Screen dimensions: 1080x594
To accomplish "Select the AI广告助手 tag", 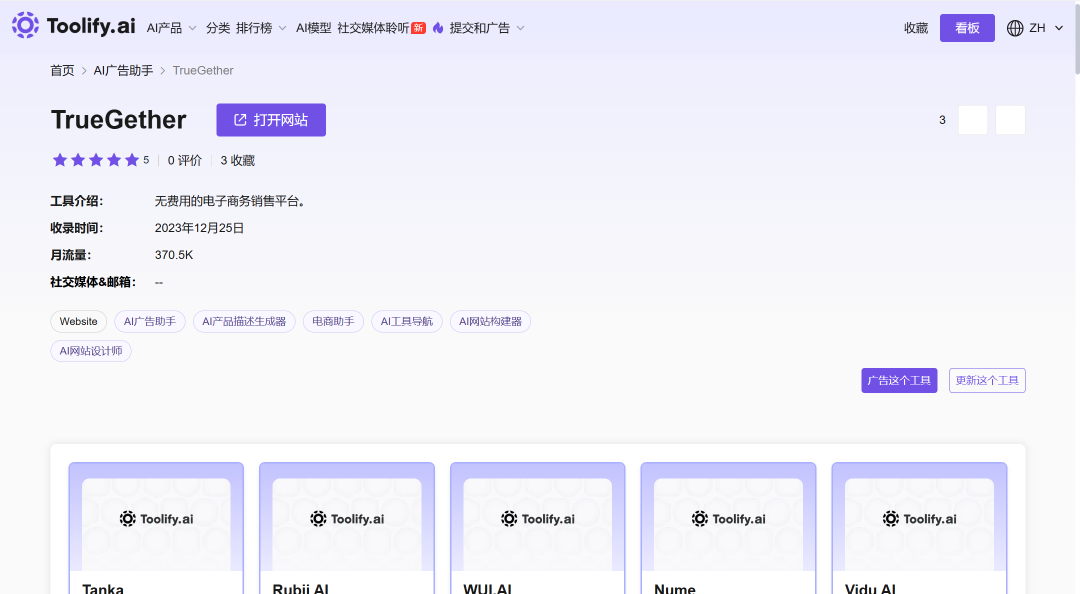I will 149,322.
